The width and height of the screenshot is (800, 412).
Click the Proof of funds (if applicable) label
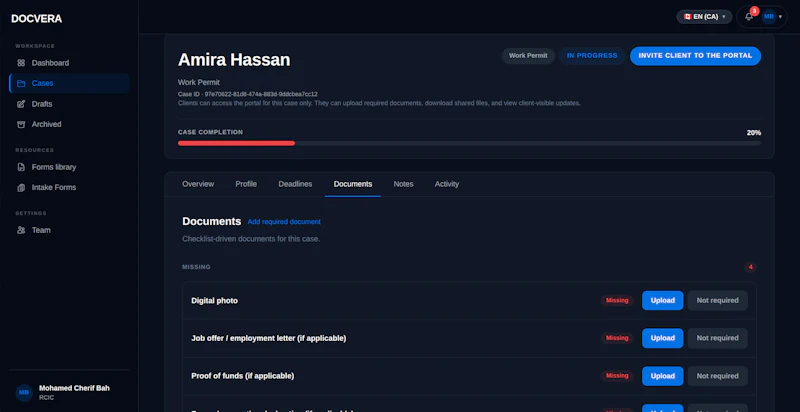[242, 376]
